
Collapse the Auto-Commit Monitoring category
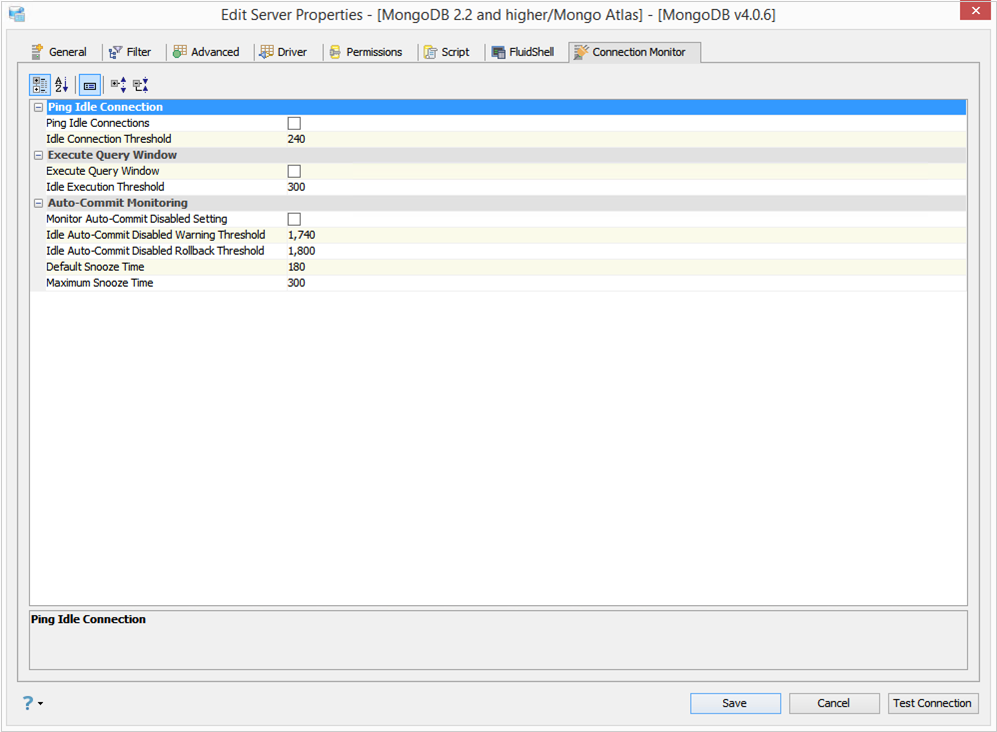pyautogui.click(x=38, y=204)
